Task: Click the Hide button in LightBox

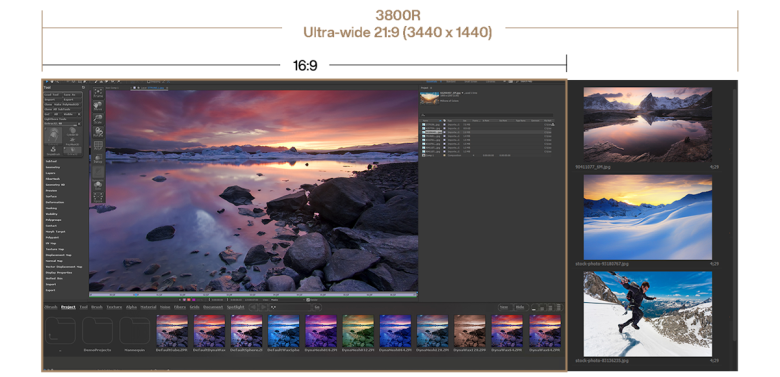Action: point(521,307)
